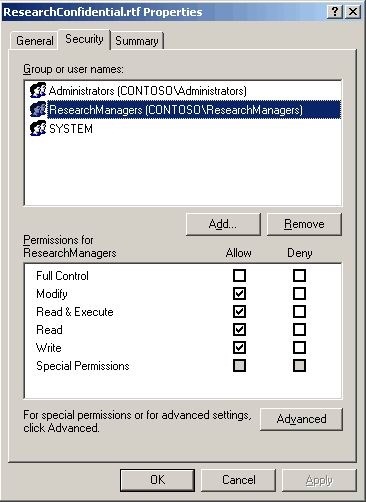Click the title bar Help question mark
366x502 pixels.
click(x=334, y=12)
